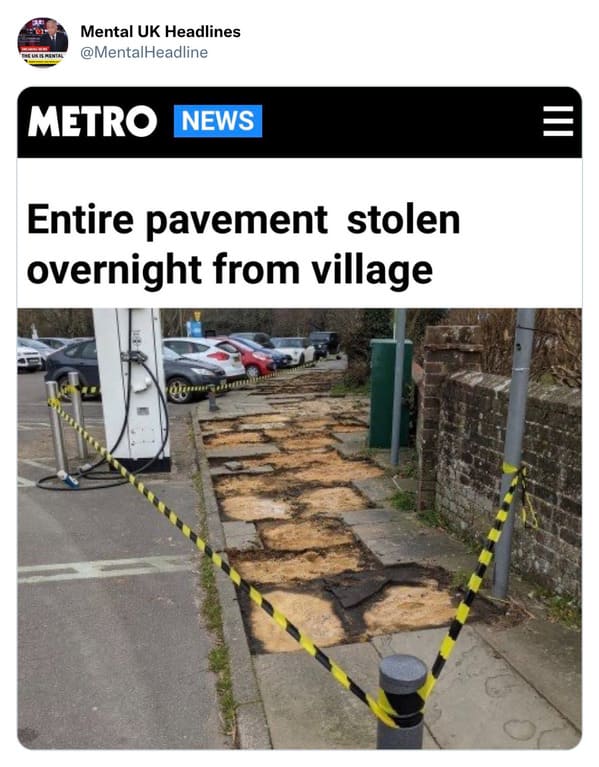The image size is (599, 767).
Task: Open the Metro hamburger menu
Action: 558,121
